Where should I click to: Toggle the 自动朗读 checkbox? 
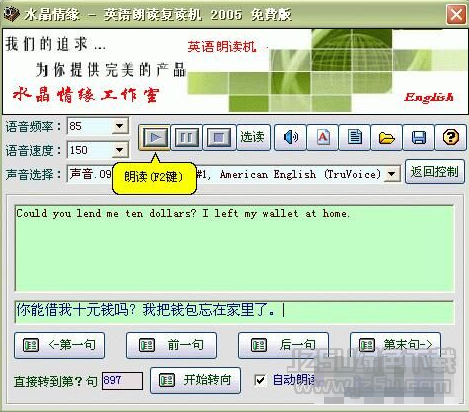[x=260, y=380]
